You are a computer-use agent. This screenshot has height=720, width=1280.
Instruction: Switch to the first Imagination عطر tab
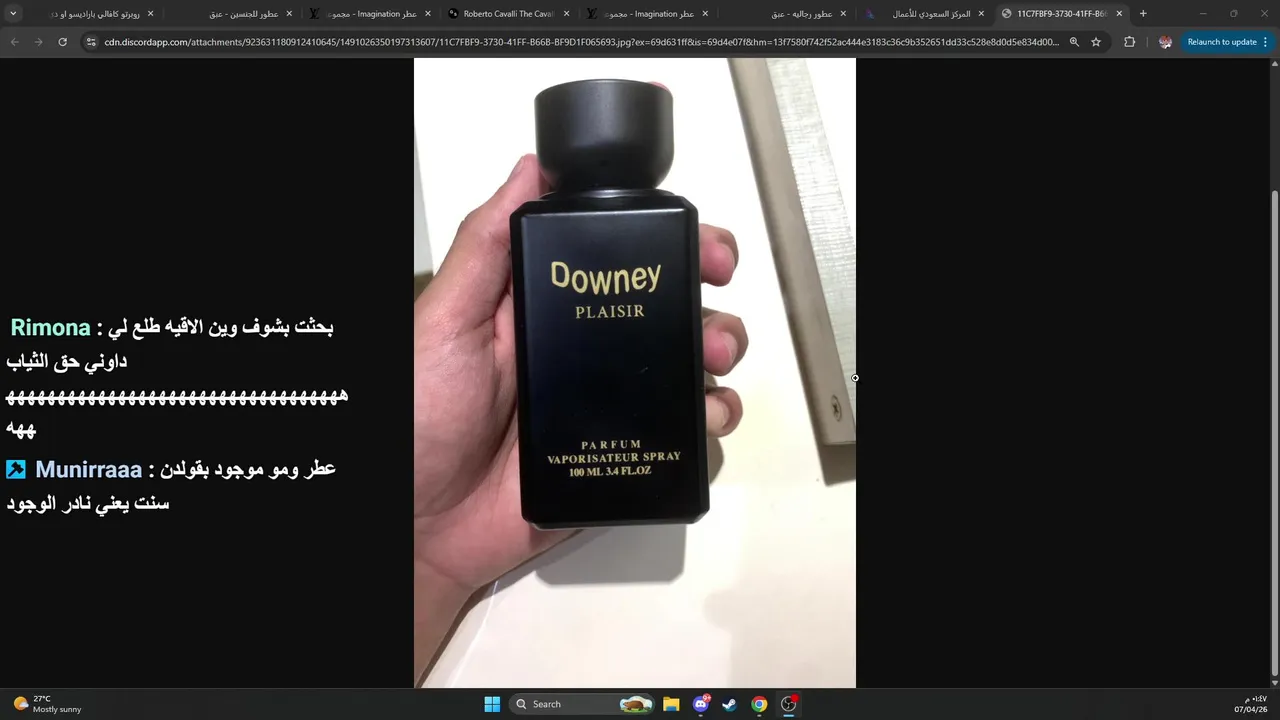[x=370, y=14]
